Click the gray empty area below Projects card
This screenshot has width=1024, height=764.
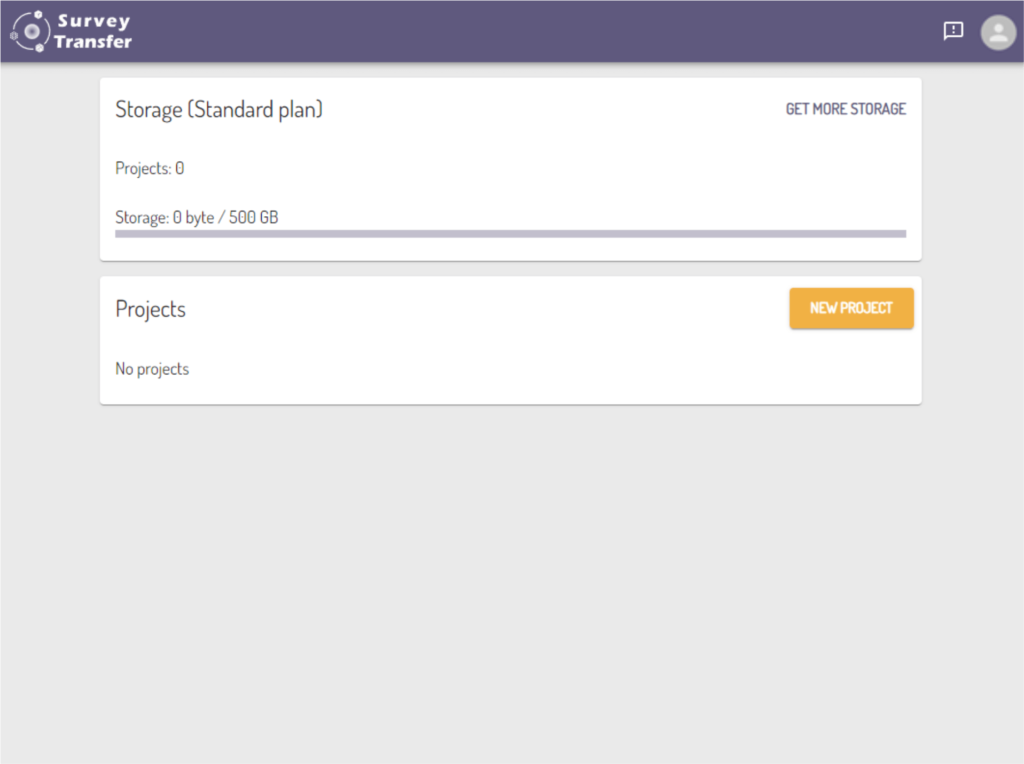[x=510, y=580]
